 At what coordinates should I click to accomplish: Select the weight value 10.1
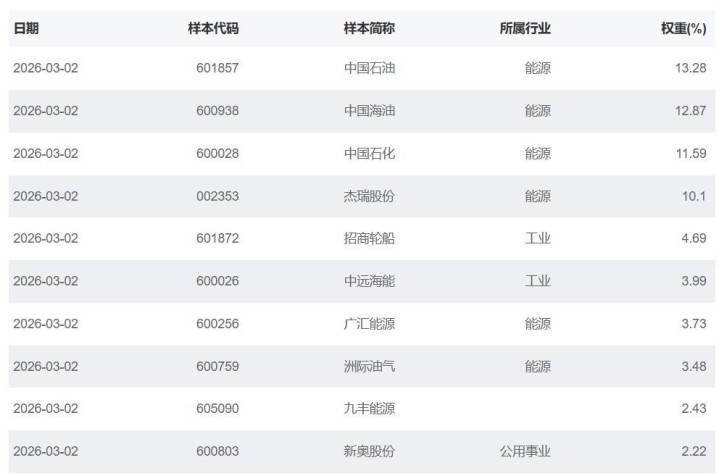[694, 196]
